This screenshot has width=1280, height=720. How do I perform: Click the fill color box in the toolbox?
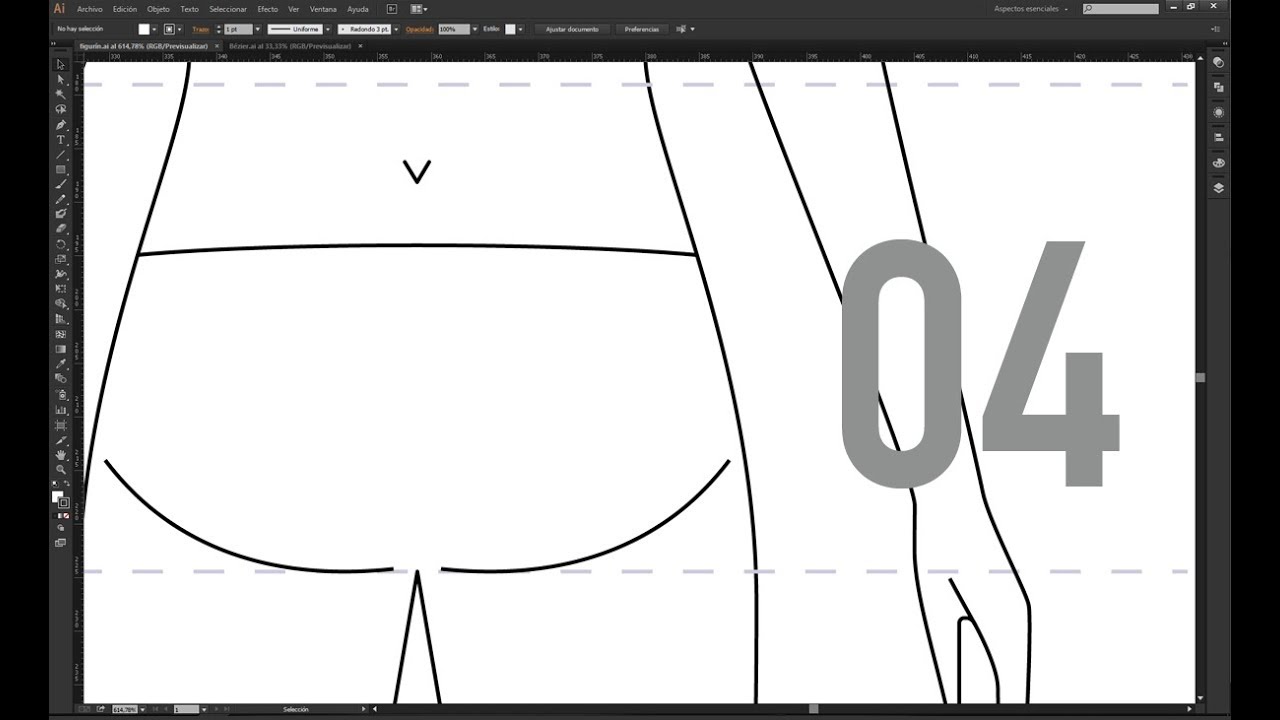coord(57,496)
